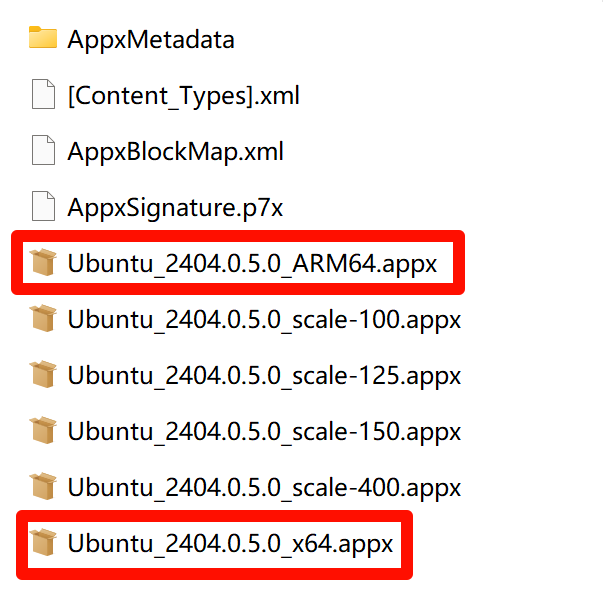The image size is (608, 589).
Task: Click the scale-150 appx package icon
Action: (x=43, y=432)
